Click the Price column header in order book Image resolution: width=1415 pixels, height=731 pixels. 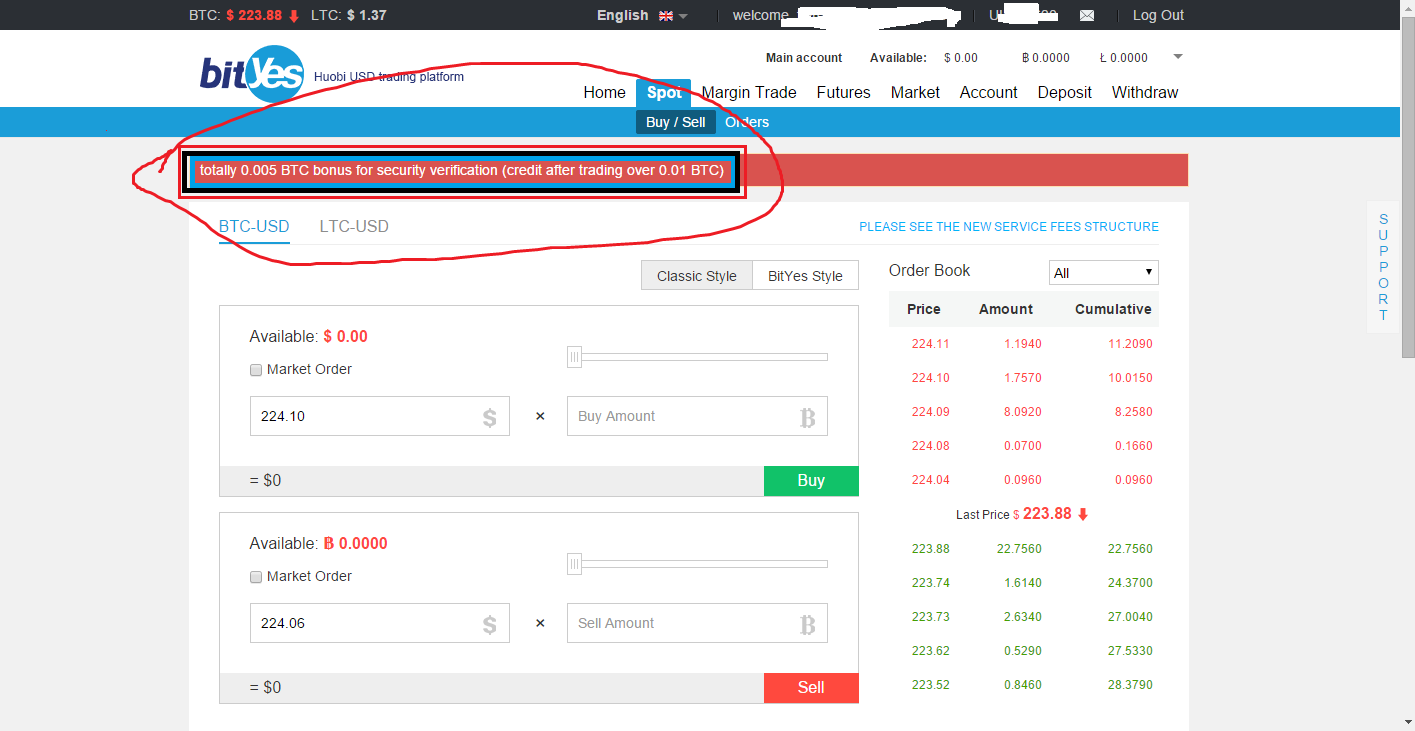coord(924,309)
